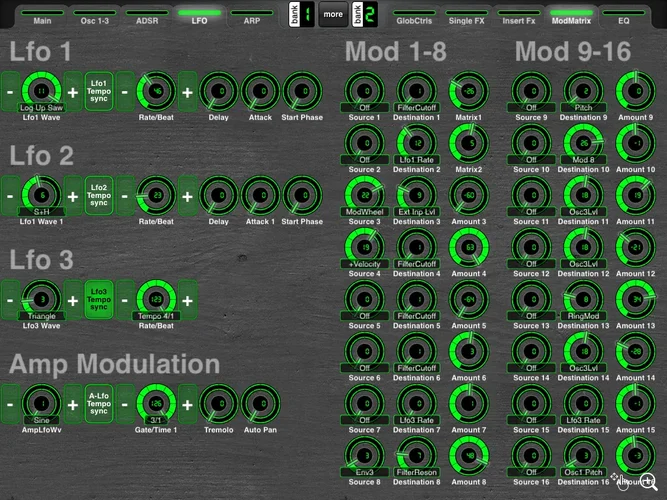Click the Matrix1 amount knob

468,93
